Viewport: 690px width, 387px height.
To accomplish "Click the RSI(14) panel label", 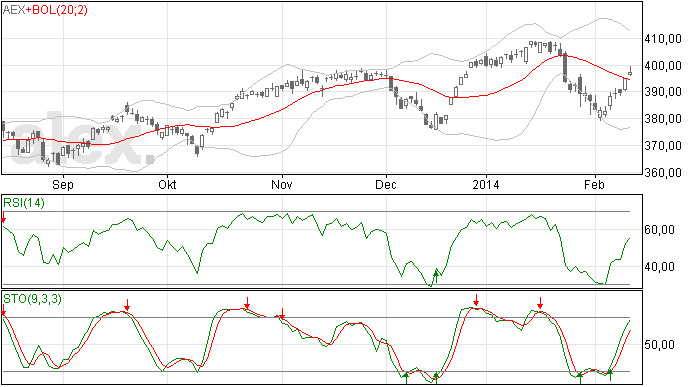I will (24, 203).
